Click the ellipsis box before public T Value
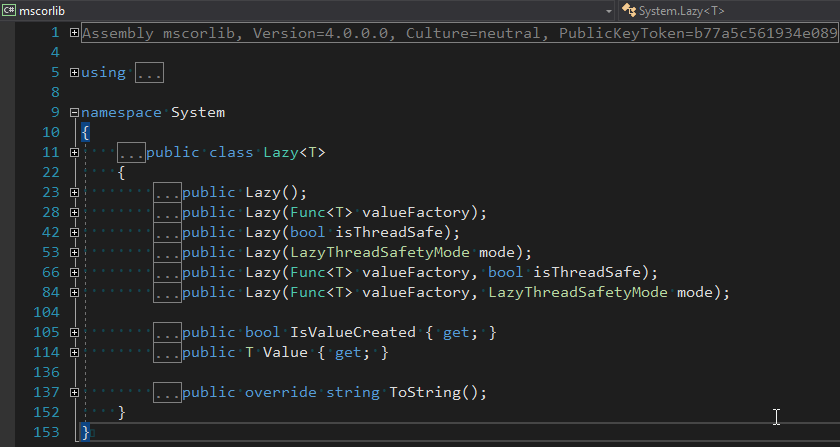Image resolution: width=840 pixels, height=447 pixels. tap(167, 353)
